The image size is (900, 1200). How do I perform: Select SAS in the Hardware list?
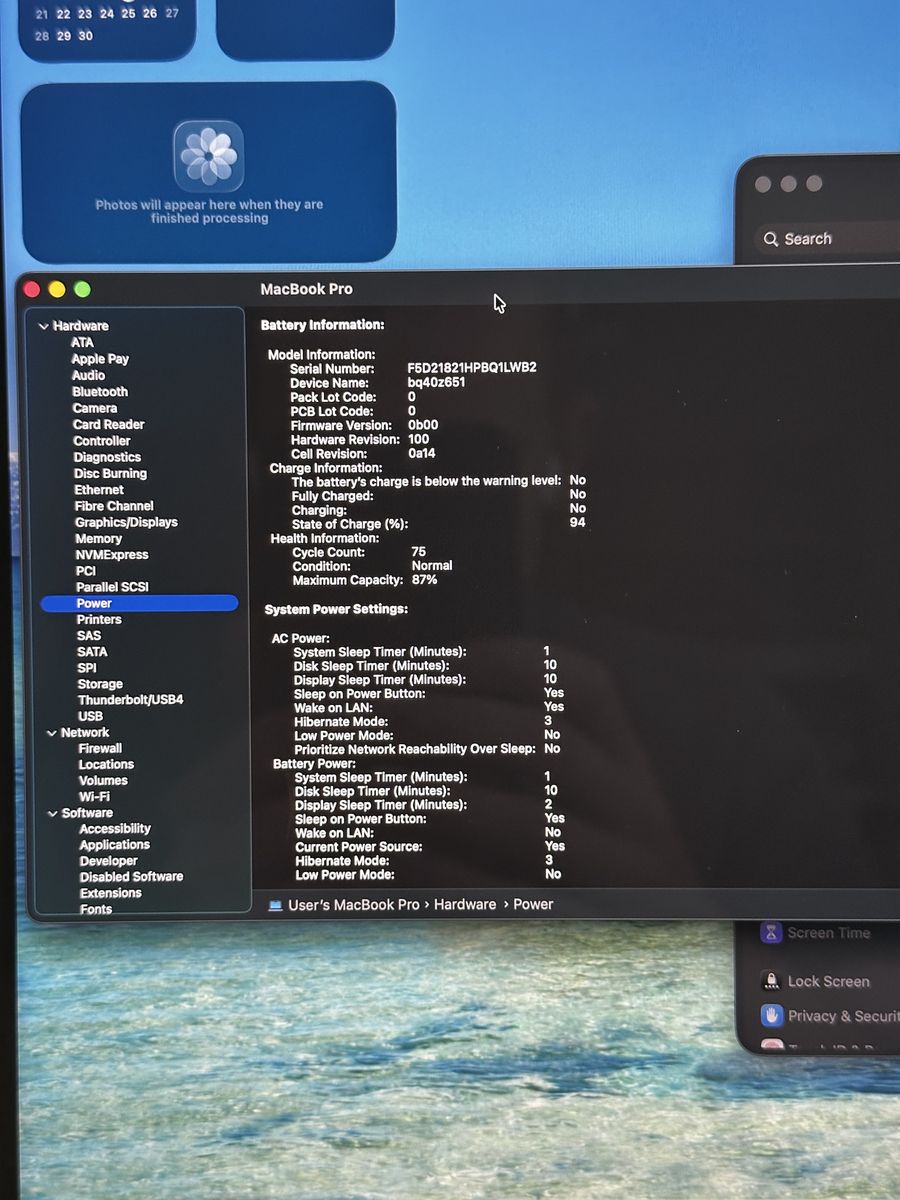tap(89, 636)
